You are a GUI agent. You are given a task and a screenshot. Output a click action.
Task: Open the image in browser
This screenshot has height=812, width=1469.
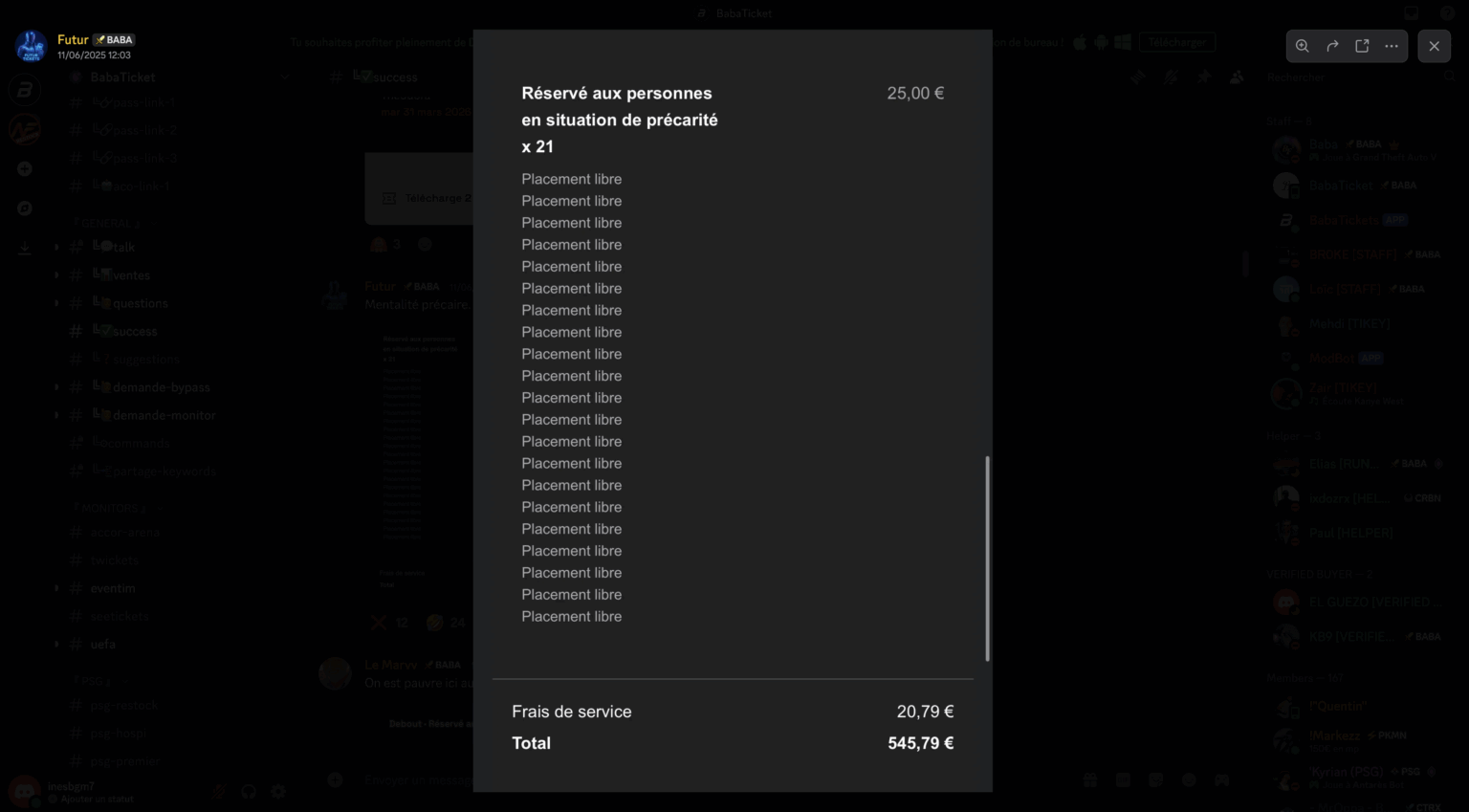(x=1362, y=46)
